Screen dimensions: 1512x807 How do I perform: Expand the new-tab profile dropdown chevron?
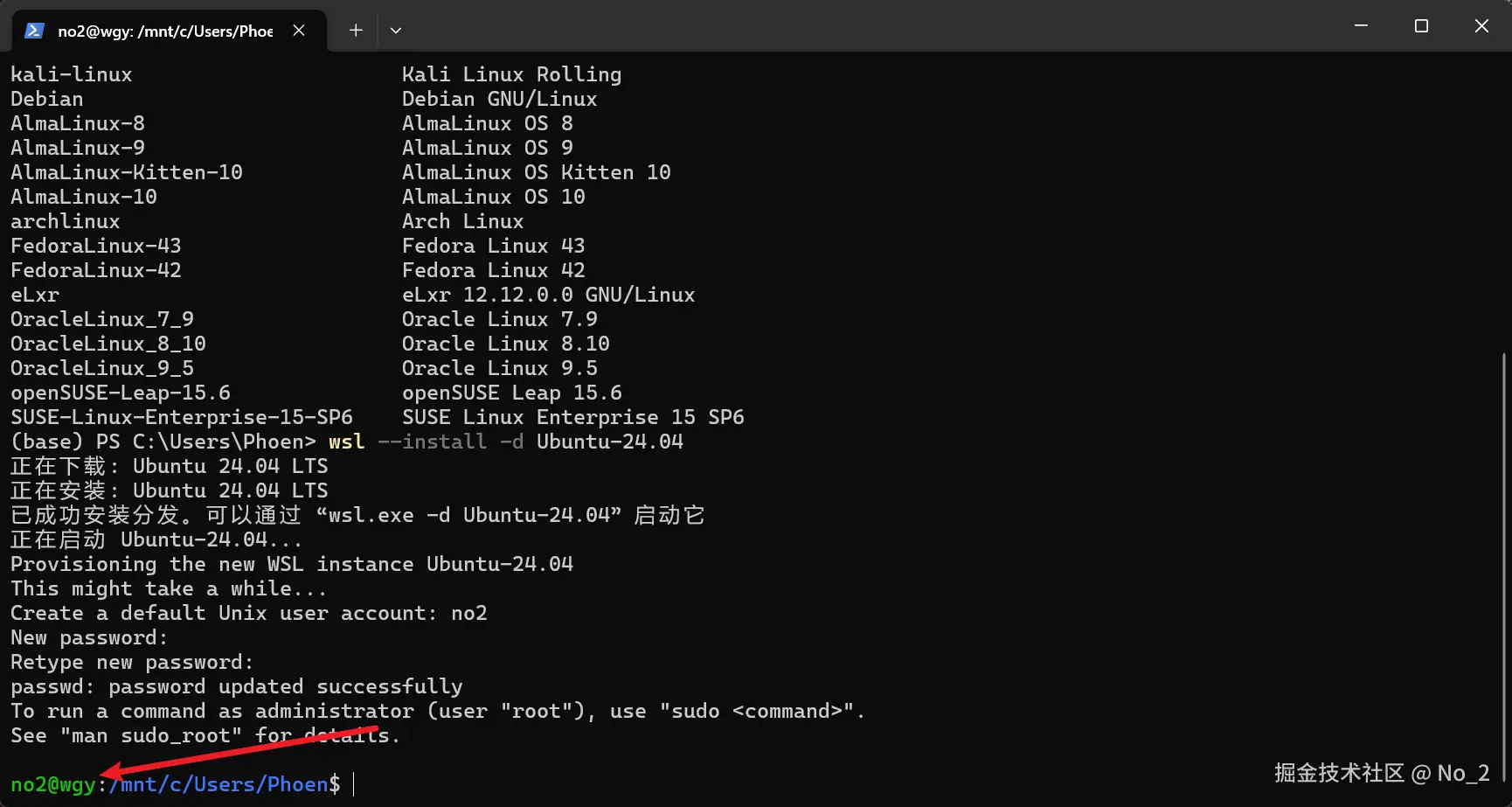(396, 31)
